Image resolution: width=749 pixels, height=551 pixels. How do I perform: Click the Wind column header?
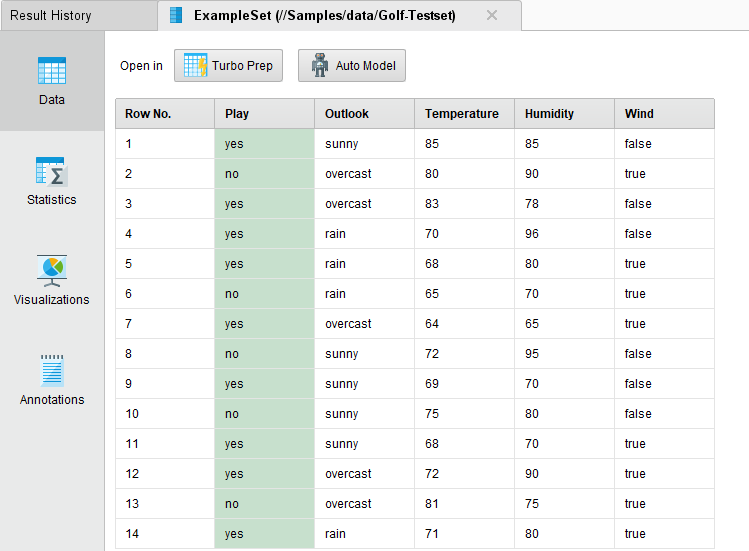664,114
